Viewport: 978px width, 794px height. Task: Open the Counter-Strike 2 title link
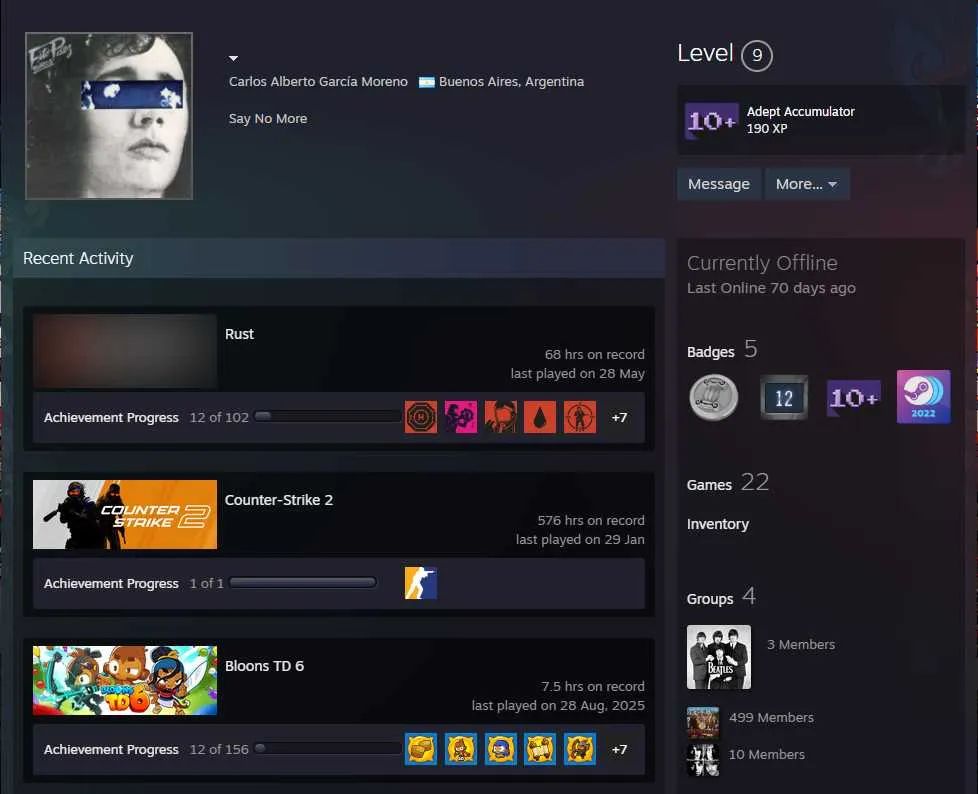(279, 500)
